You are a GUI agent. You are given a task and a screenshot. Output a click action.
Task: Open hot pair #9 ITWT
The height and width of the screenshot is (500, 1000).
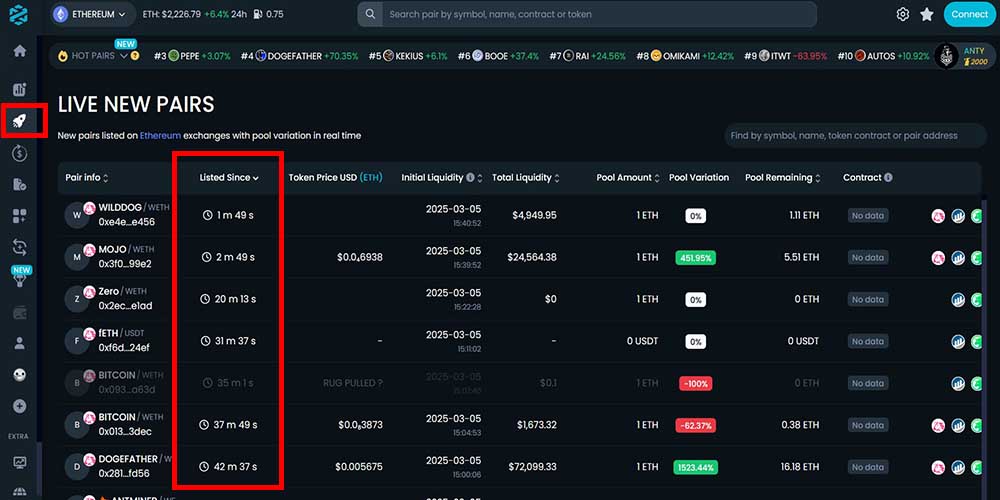point(785,56)
